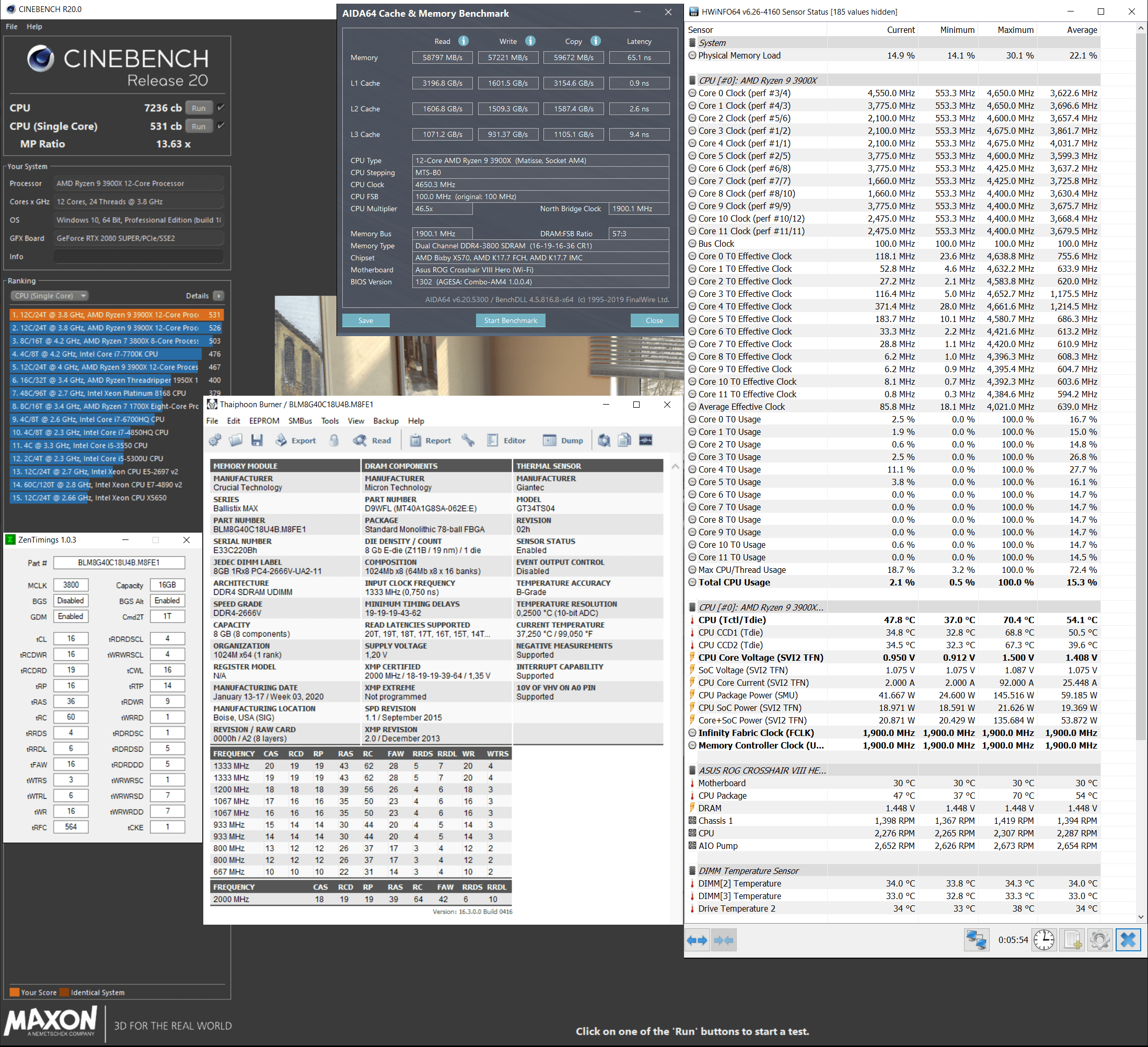Run the Cinebench CPU Single Core test
1148x1047 pixels.
pos(199,126)
